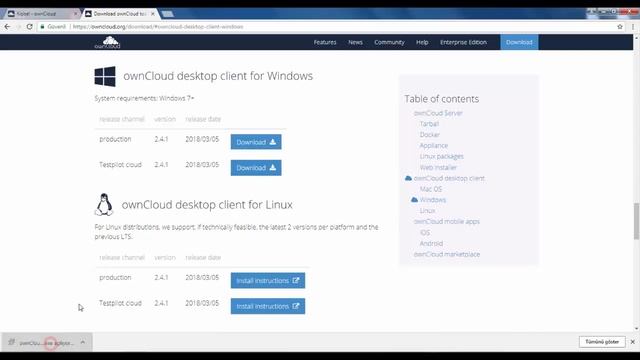
Task: Open the Features menu in the navigation bar
Action: [x=325, y=42]
